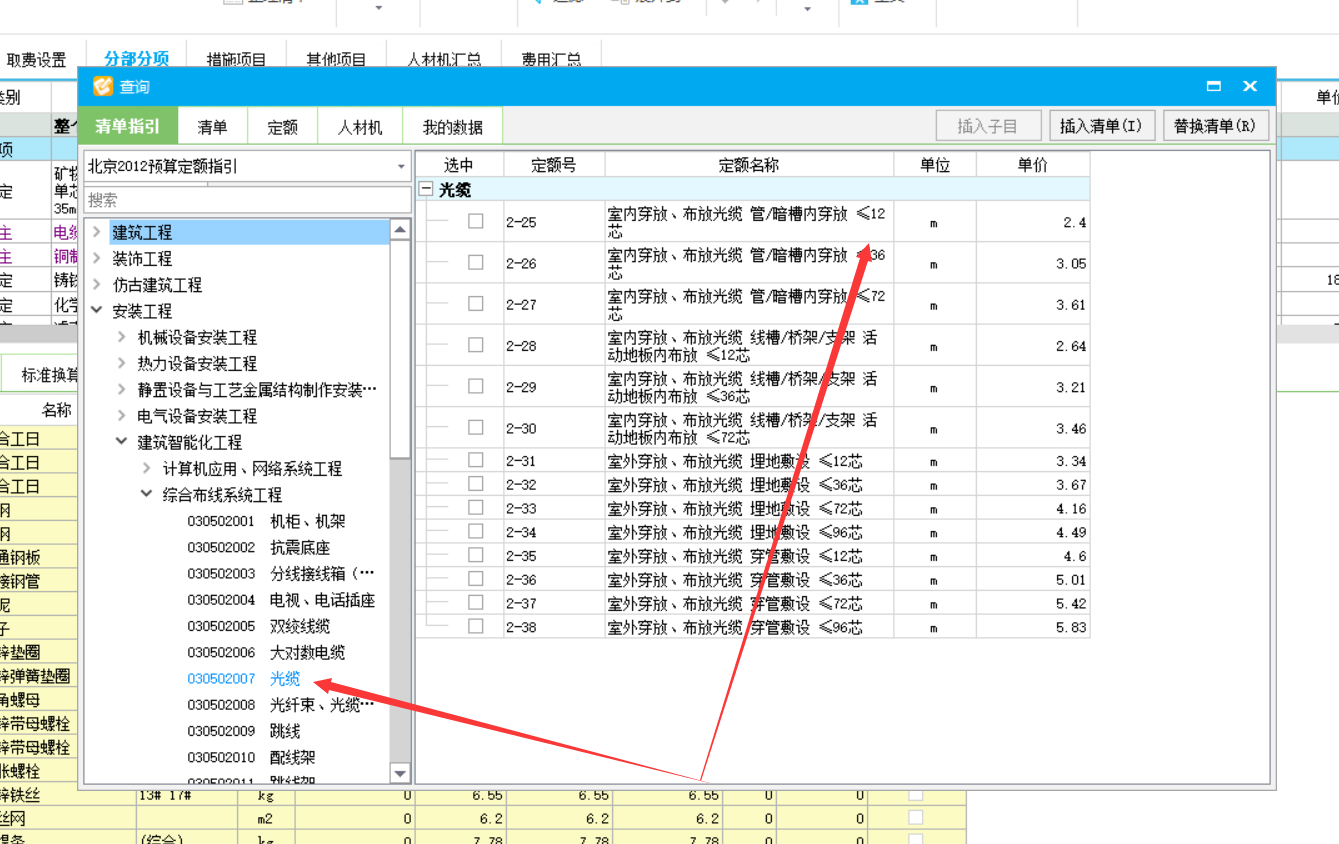Click the 插入子目 button
Image resolution: width=1339 pixels, height=844 pixels.
pyautogui.click(x=988, y=126)
